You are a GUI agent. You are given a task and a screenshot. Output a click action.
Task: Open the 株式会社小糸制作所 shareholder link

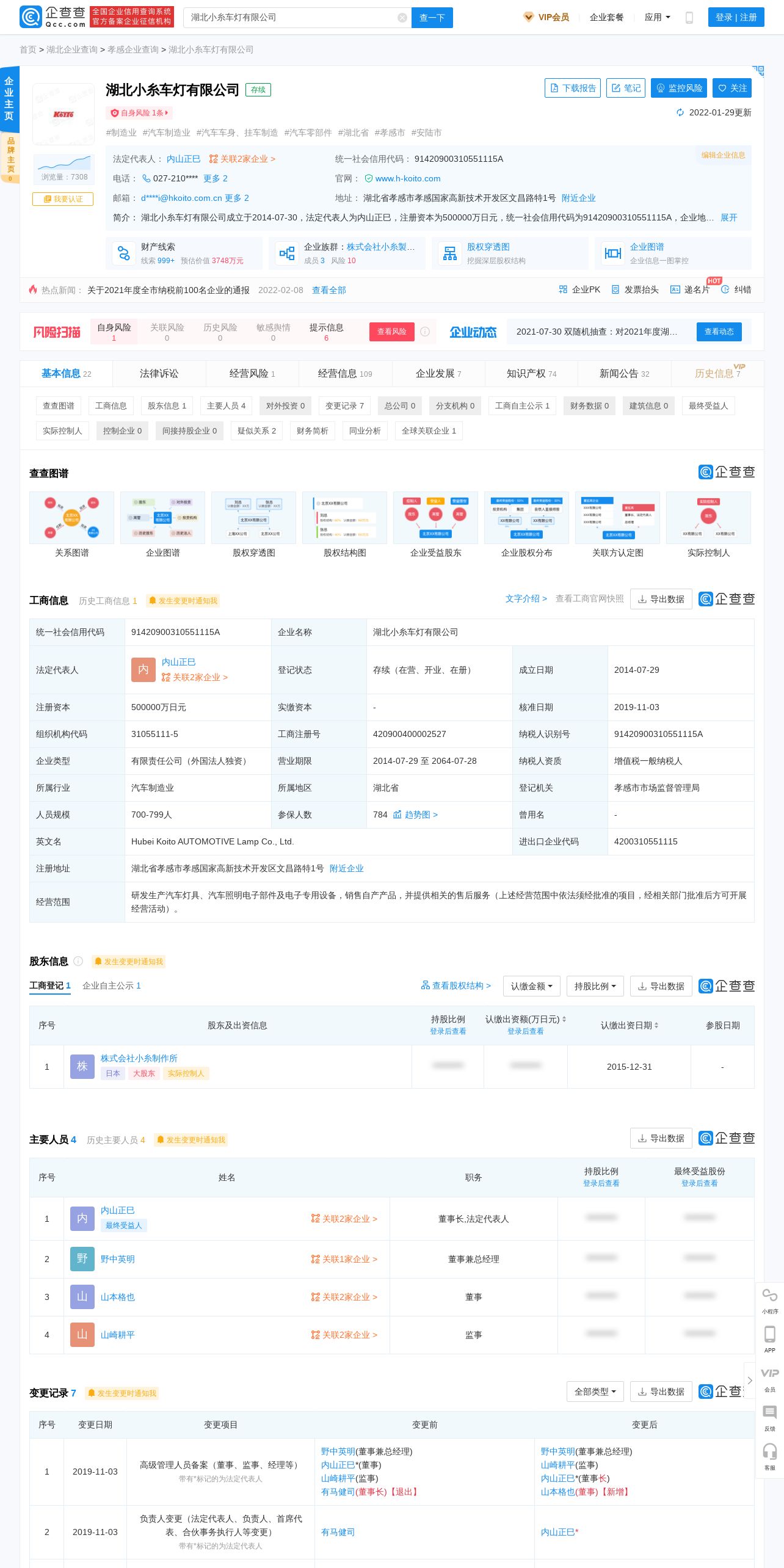click(x=139, y=1058)
